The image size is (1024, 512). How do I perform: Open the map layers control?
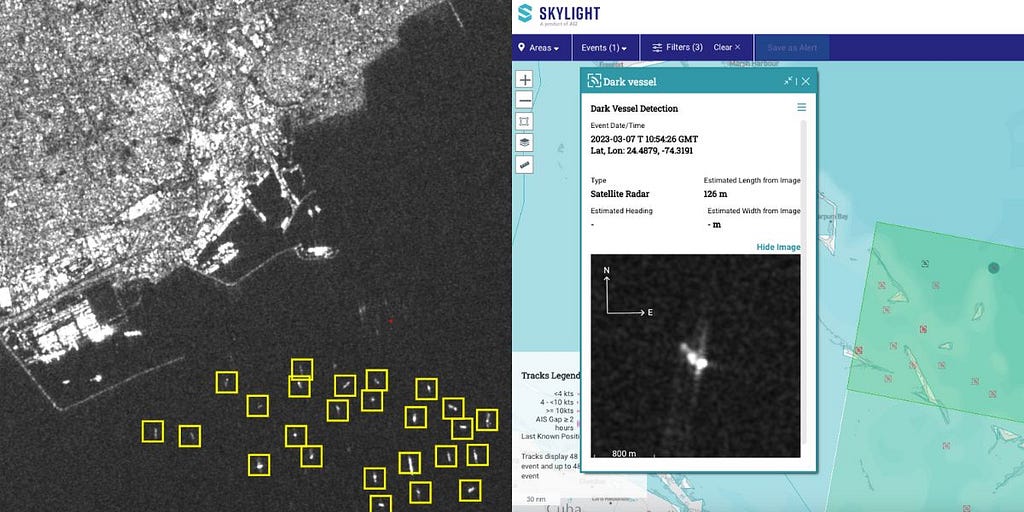(524, 143)
